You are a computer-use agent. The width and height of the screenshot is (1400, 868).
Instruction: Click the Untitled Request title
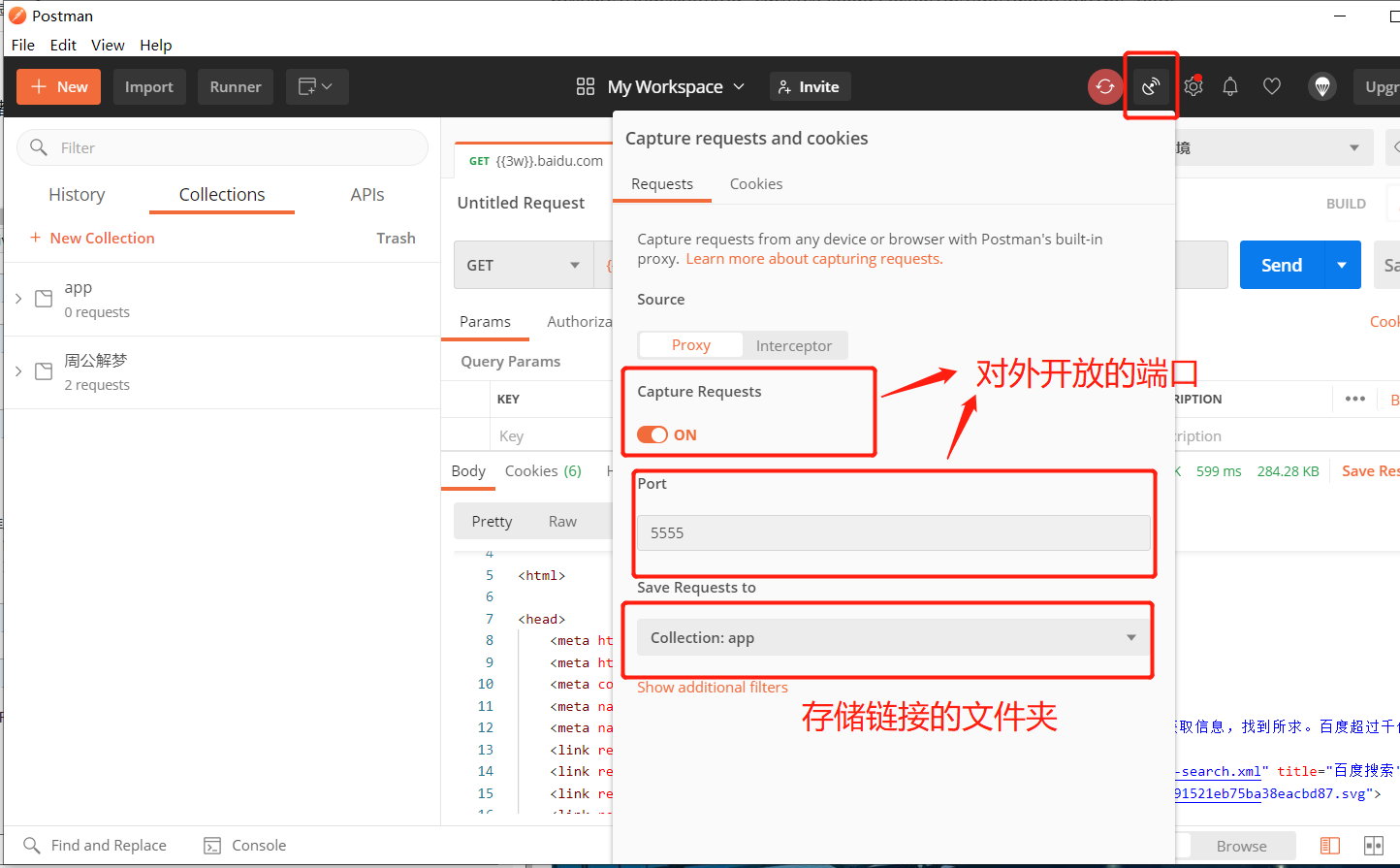(x=521, y=203)
